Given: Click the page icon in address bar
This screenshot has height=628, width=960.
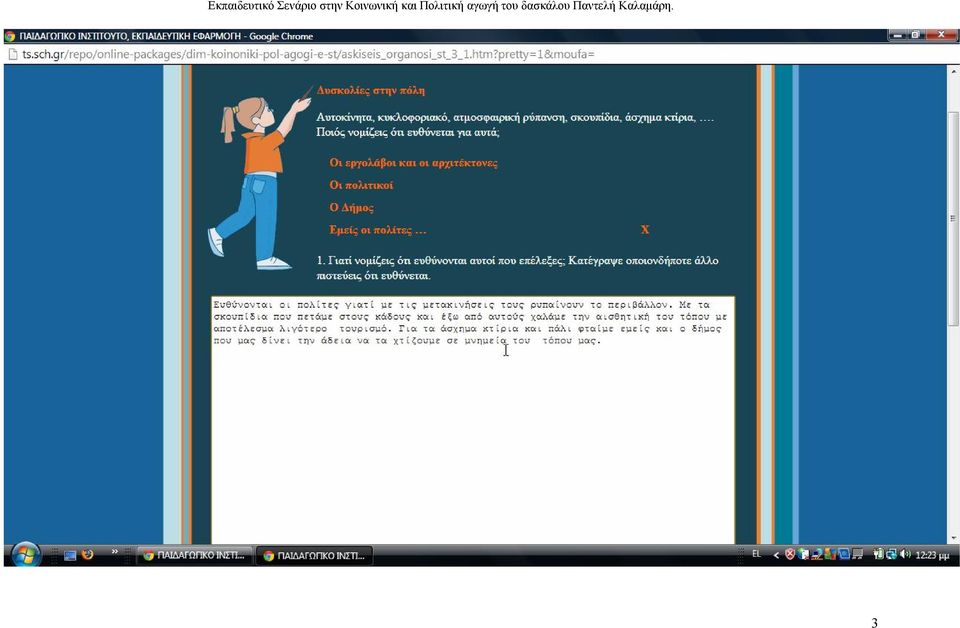Looking at the screenshot, I should pyautogui.click(x=12, y=54).
